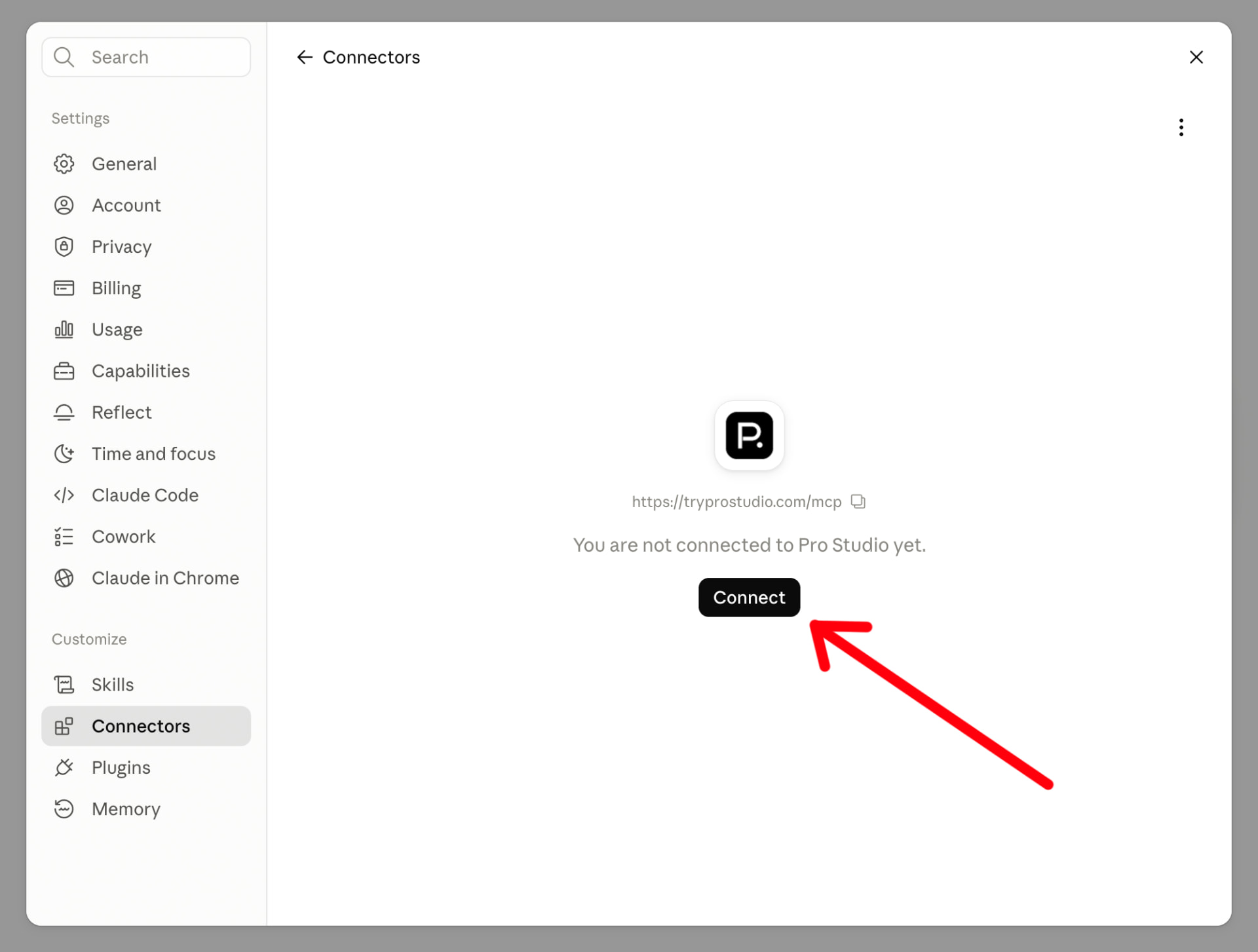This screenshot has width=1258, height=952.
Task: Click the Billing card icon
Action: [x=64, y=288]
